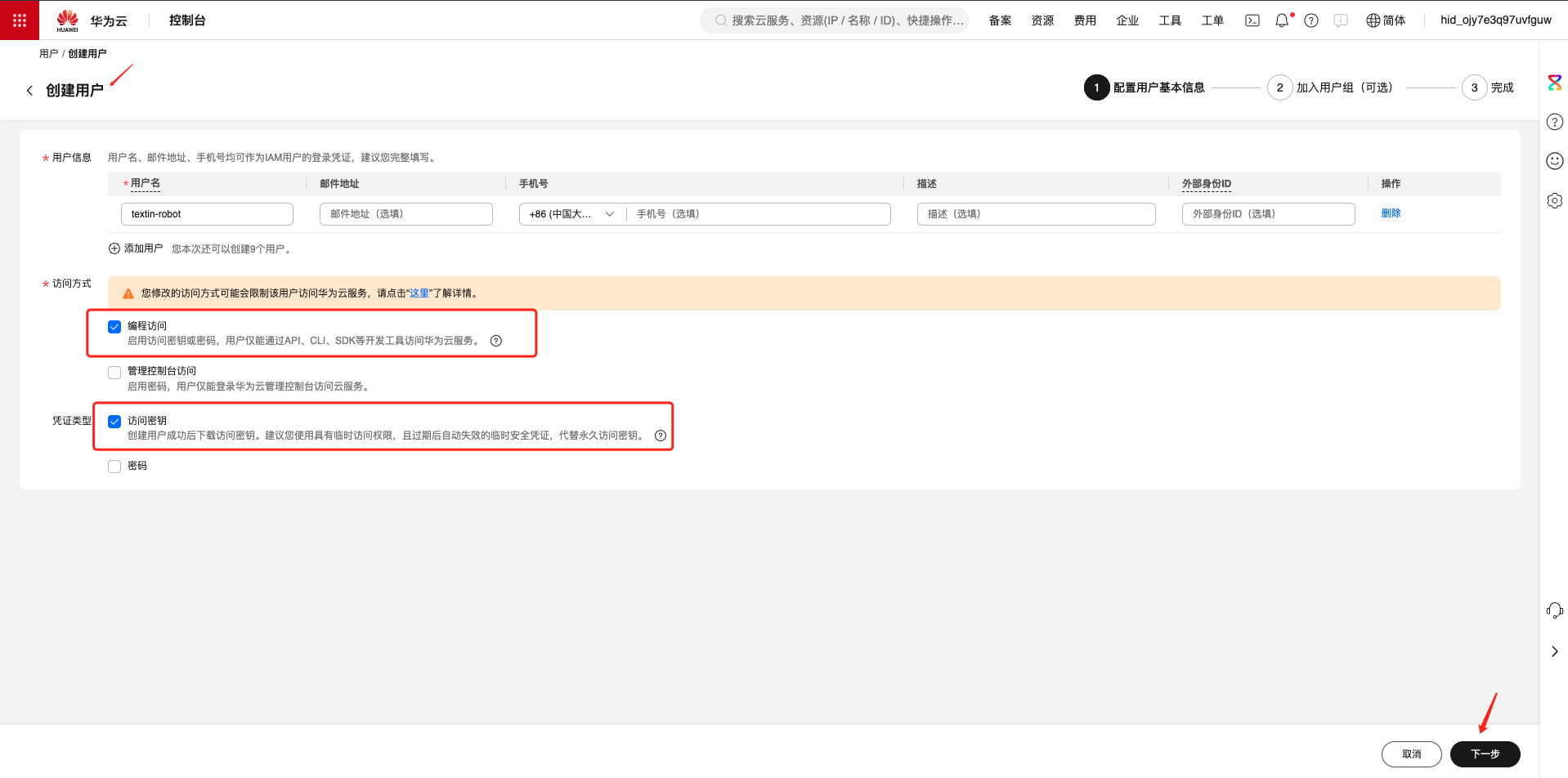Open the customer service headset icon
This screenshot has height=778, width=1568.
pyautogui.click(x=1554, y=610)
